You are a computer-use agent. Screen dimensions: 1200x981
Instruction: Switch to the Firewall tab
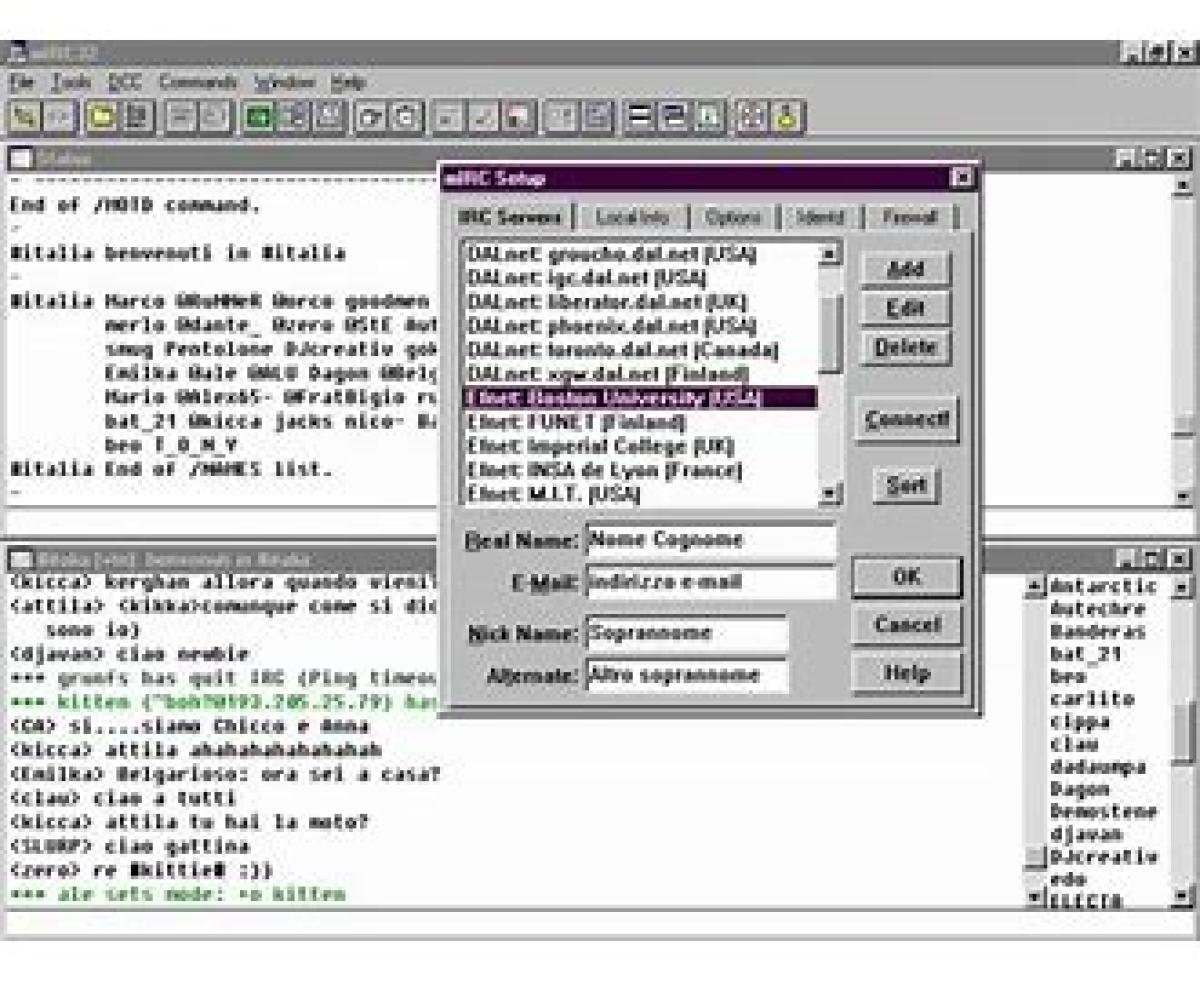click(x=910, y=217)
